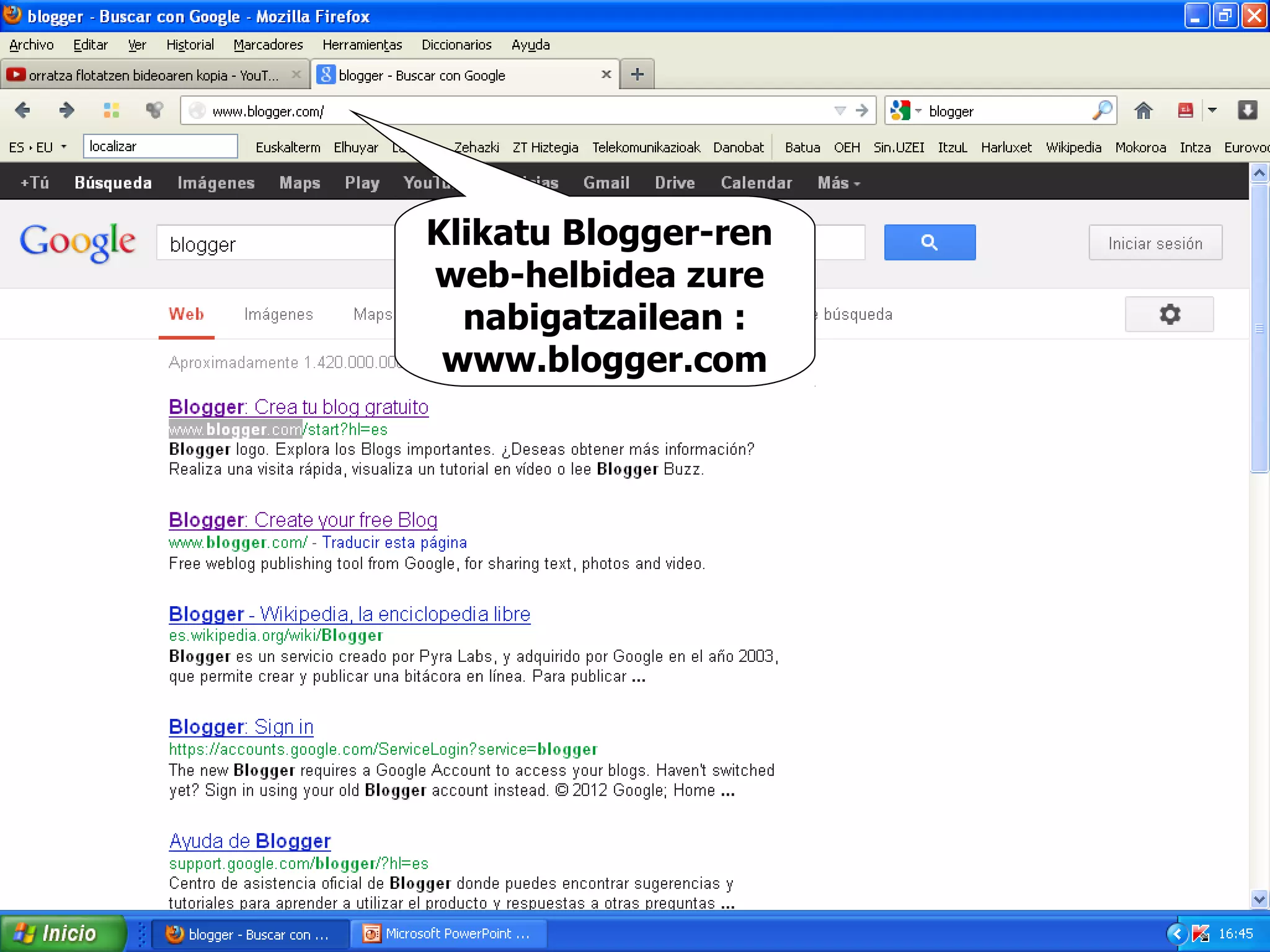Click Traducir esta página link
The height and width of the screenshot is (952, 1270).
(394, 542)
